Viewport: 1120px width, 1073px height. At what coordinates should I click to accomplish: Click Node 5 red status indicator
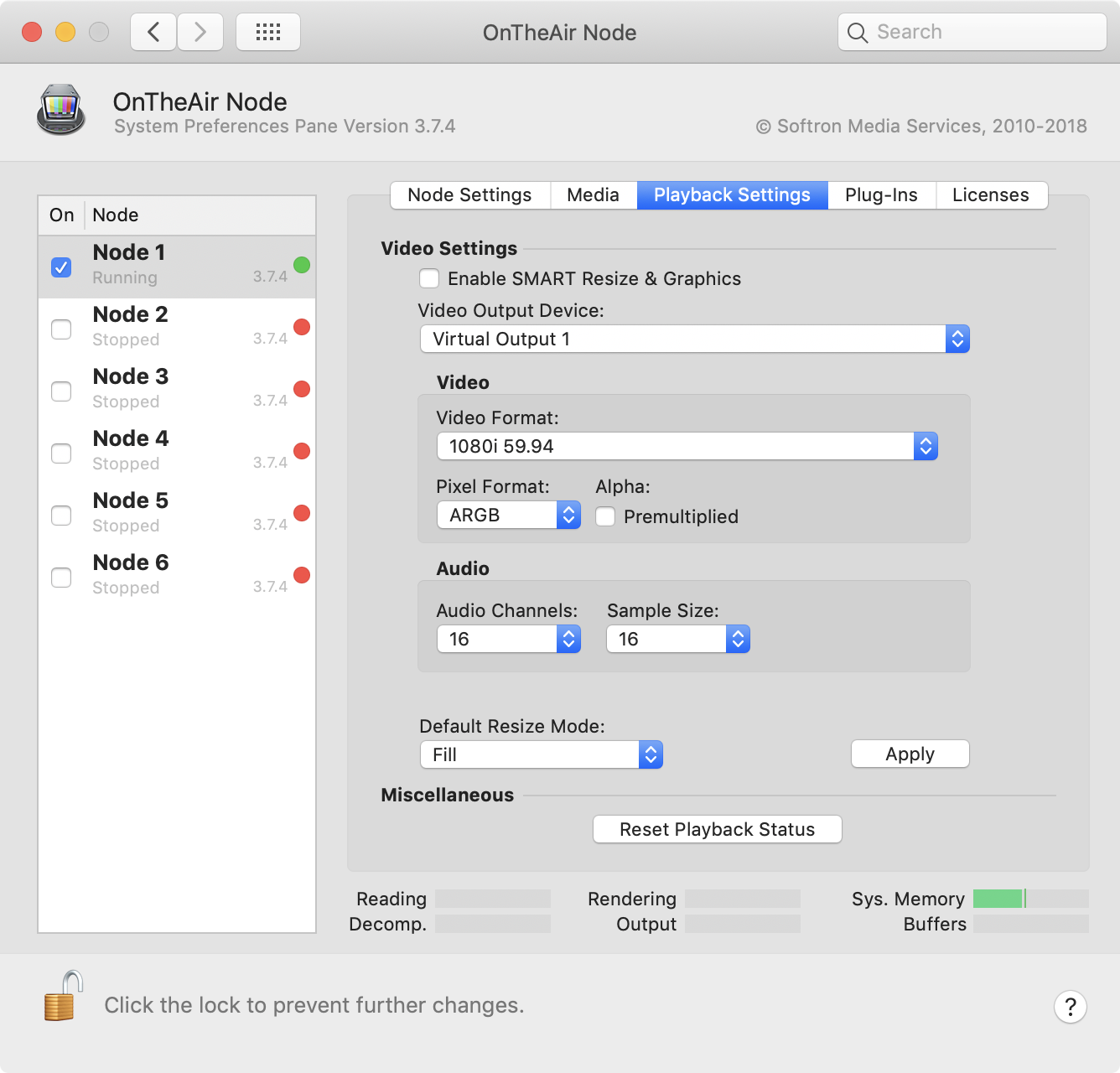coord(302,513)
